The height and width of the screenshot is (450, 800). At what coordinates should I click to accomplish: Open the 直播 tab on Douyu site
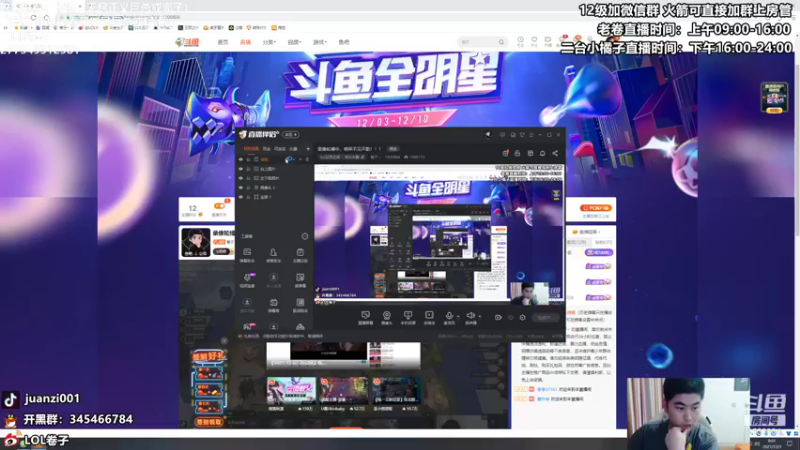[x=245, y=42]
